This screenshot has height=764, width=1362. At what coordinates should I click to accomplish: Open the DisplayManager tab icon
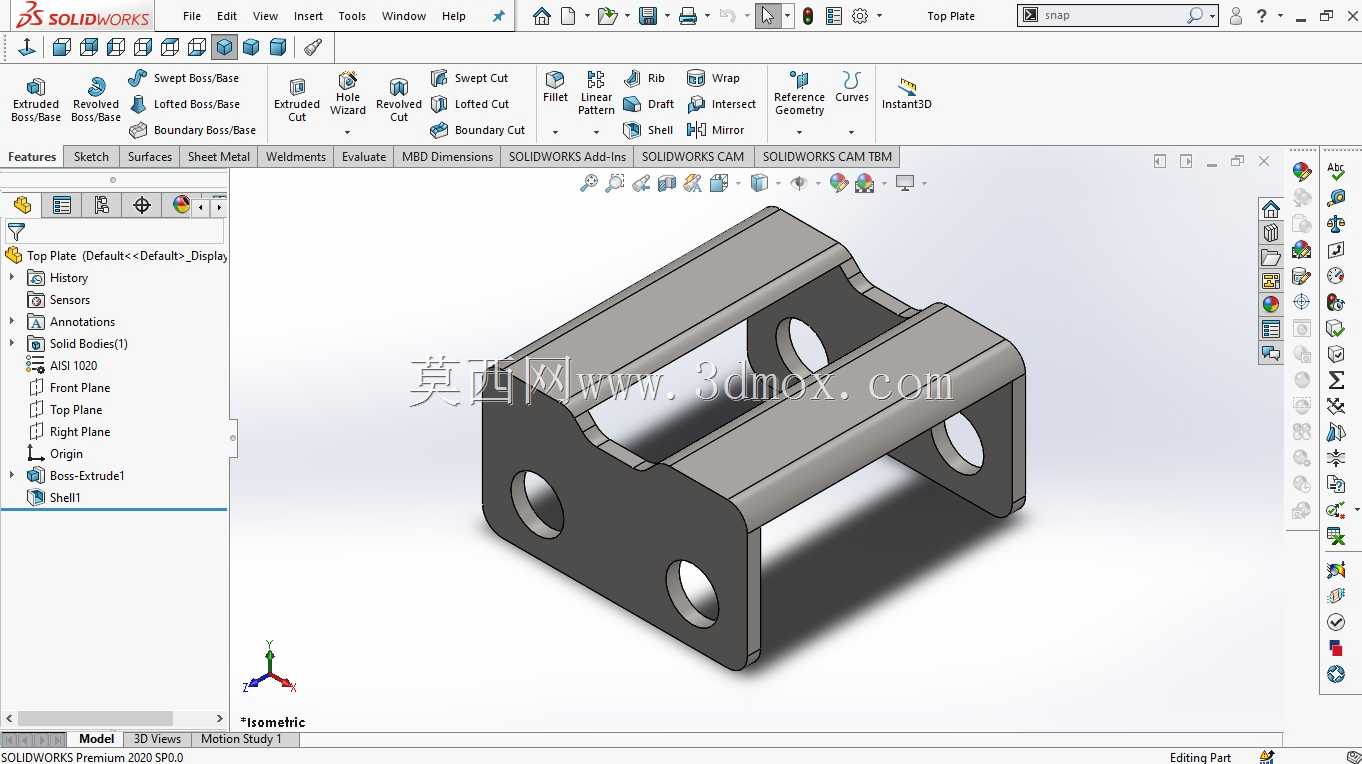181,205
